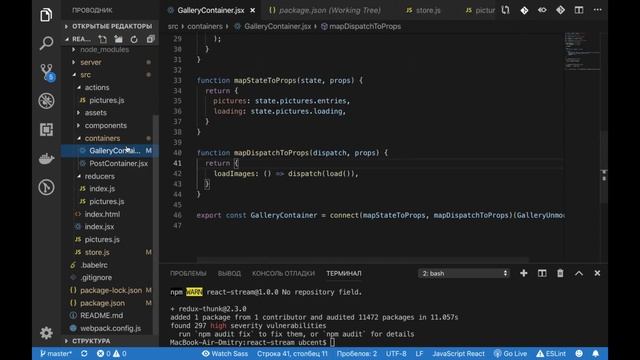Expand the assets folder
640x360 pixels.
point(96,113)
